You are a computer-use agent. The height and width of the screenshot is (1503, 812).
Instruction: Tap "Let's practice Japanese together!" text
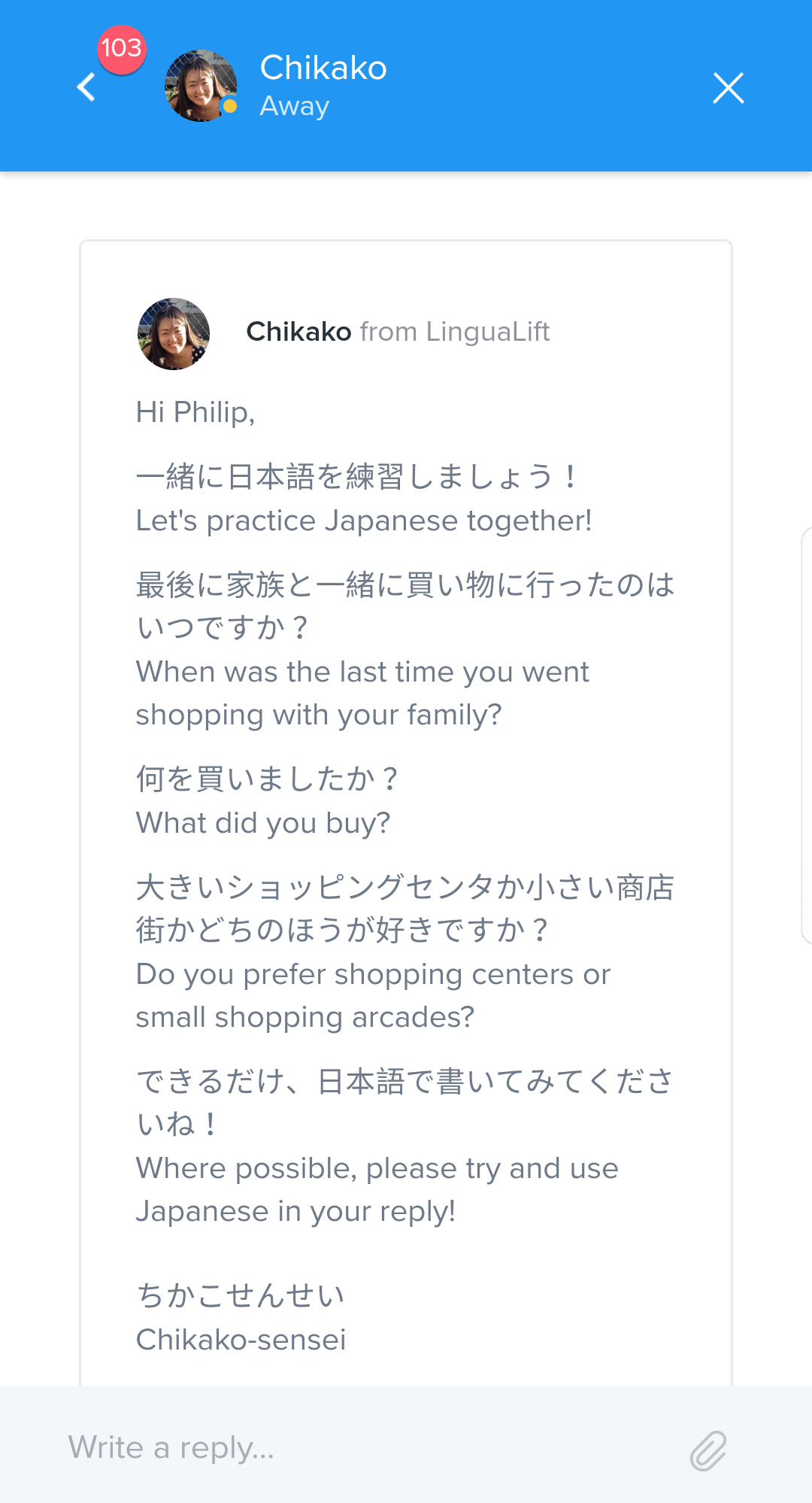coord(364,521)
